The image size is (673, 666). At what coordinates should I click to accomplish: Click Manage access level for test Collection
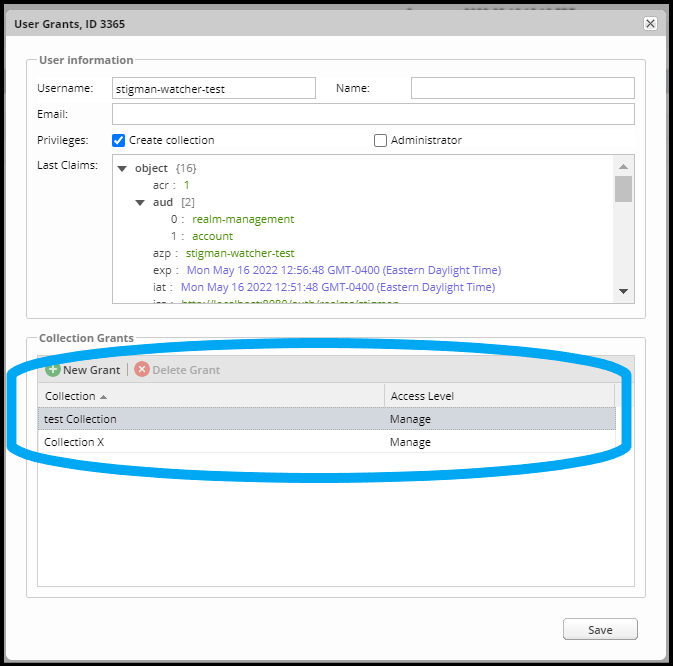click(410, 419)
